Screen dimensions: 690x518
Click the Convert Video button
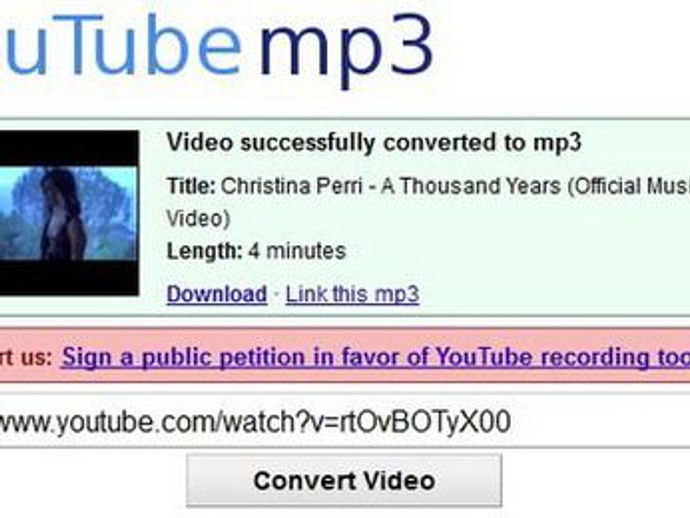point(344,480)
